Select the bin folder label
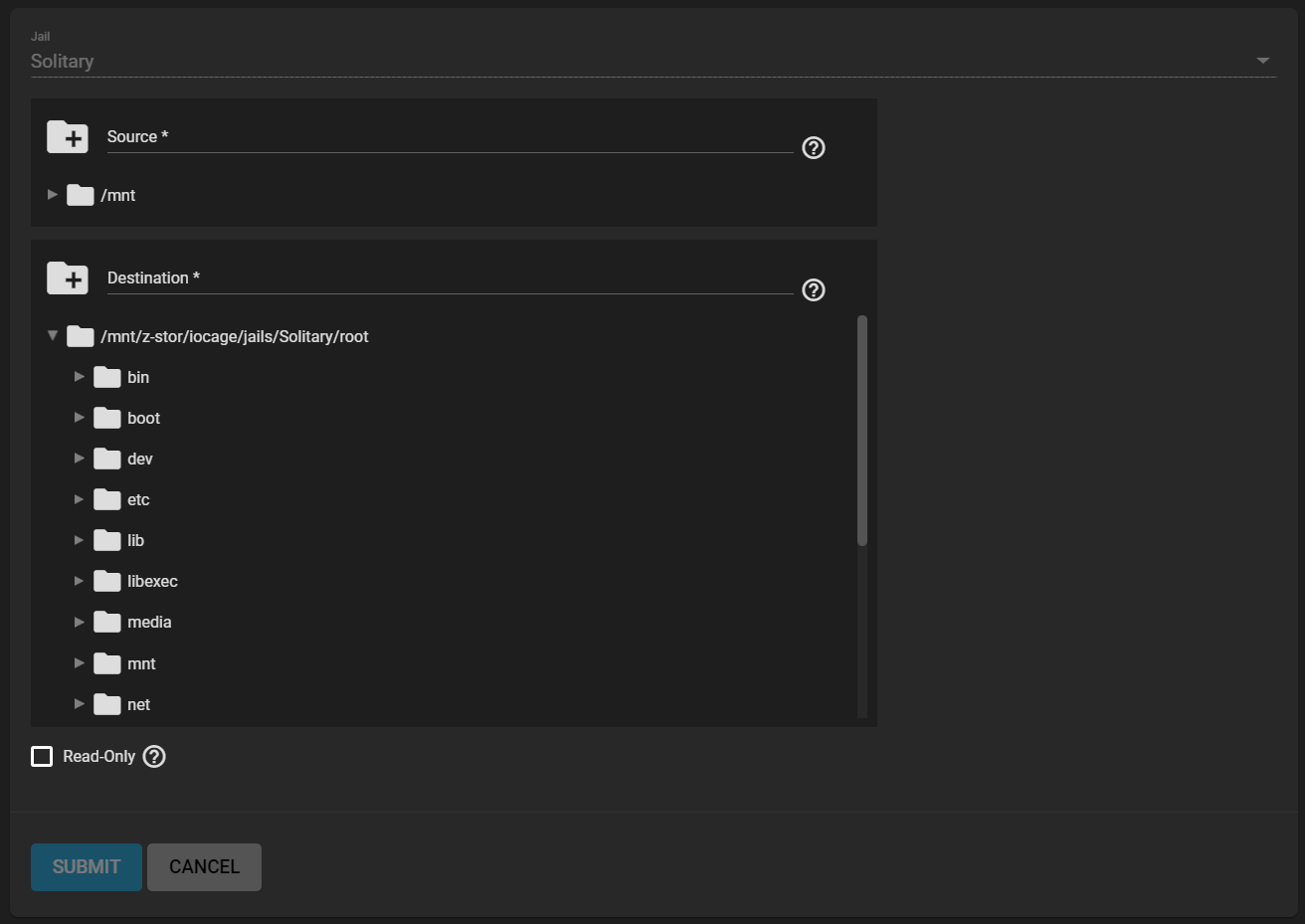The height and width of the screenshot is (924, 1305). click(x=138, y=378)
